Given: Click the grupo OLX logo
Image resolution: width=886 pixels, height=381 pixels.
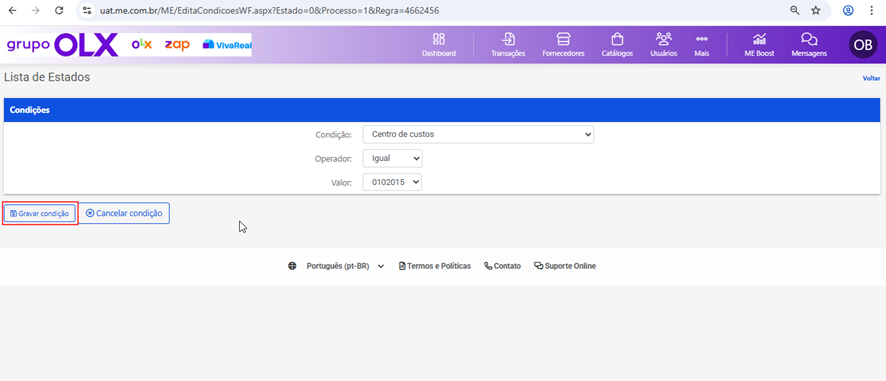Looking at the screenshot, I should click(x=62, y=45).
